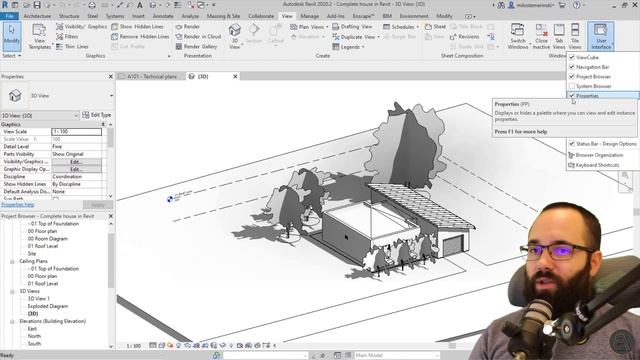Click the User Interface button
Image resolution: width=640 pixels, height=360 pixels.
tap(601, 36)
